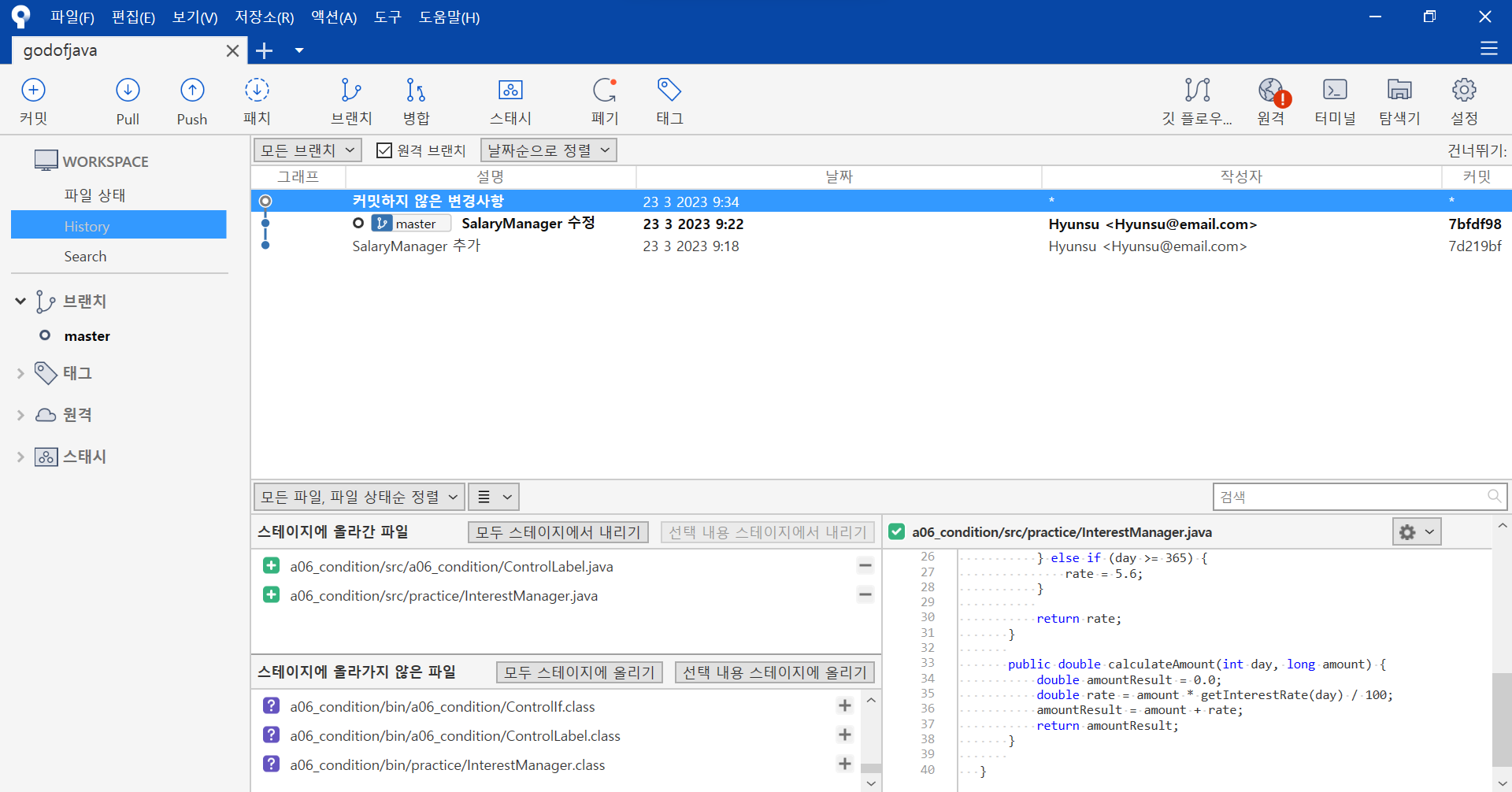Screen dimensions: 1512x792
Task: Toggle staged checkbox for InterestManager.java diff
Action: [896, 531]
